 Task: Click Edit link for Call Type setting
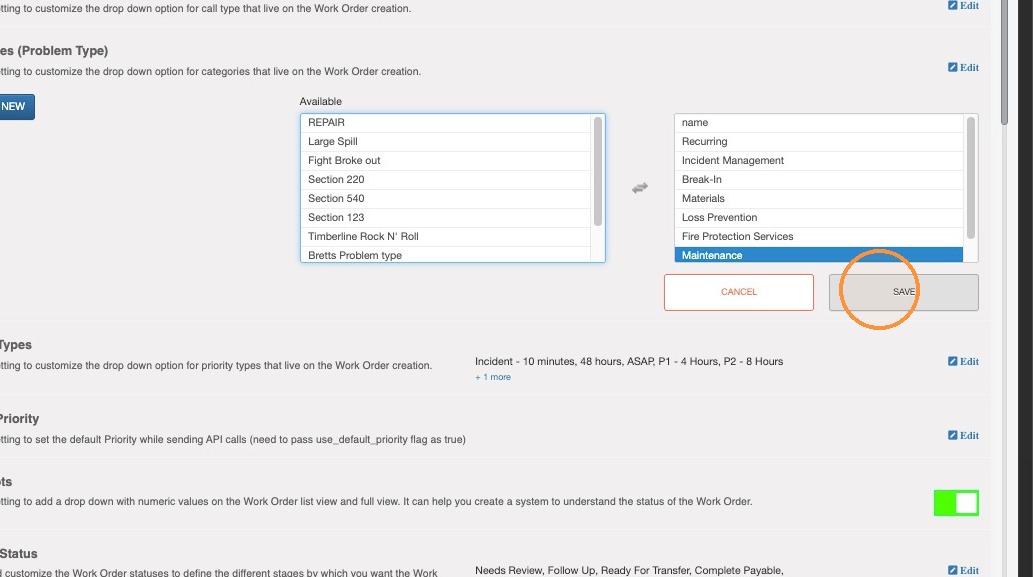[963, 5]
